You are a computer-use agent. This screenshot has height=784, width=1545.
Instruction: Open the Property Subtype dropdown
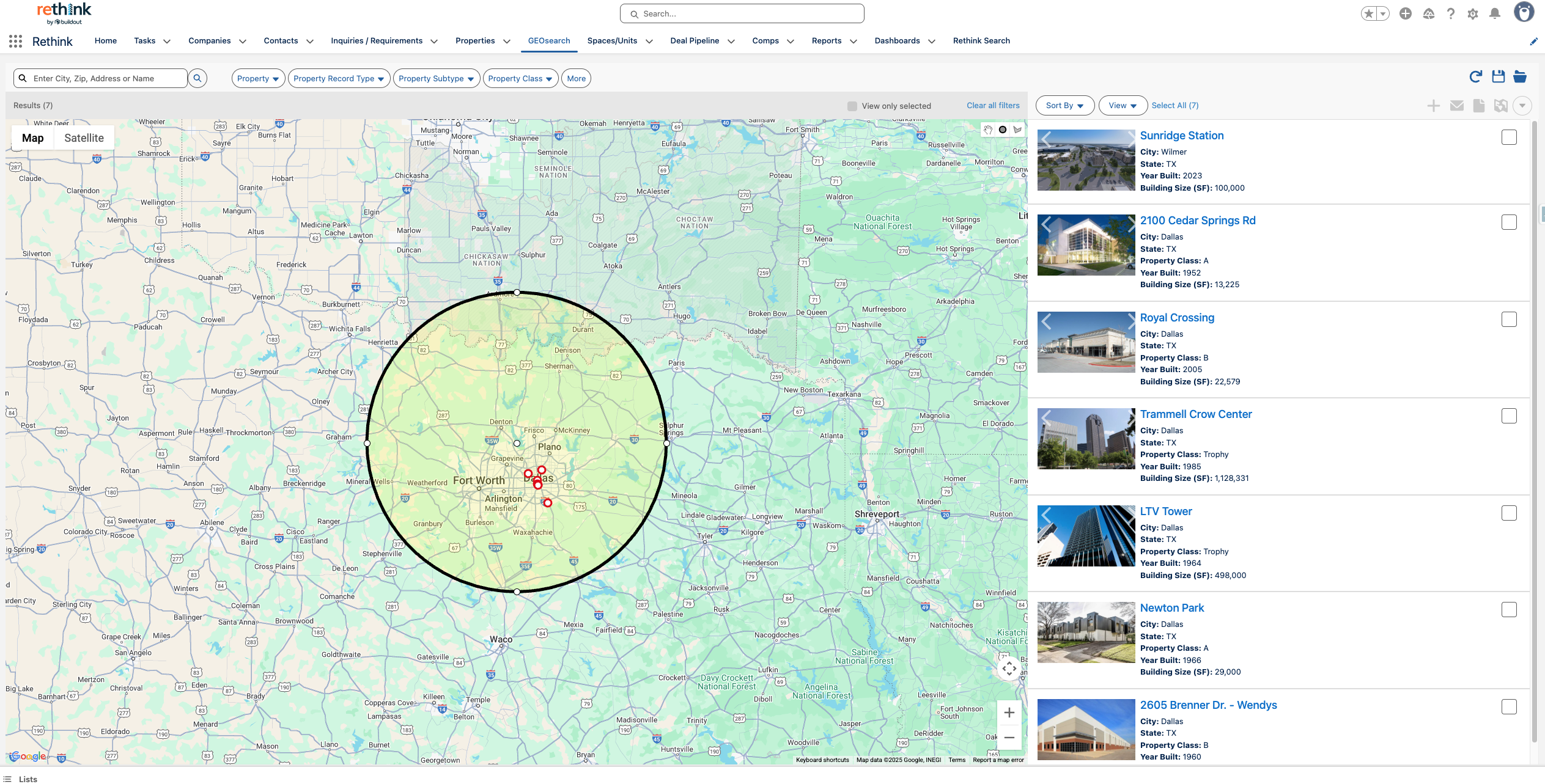point(437,78)
